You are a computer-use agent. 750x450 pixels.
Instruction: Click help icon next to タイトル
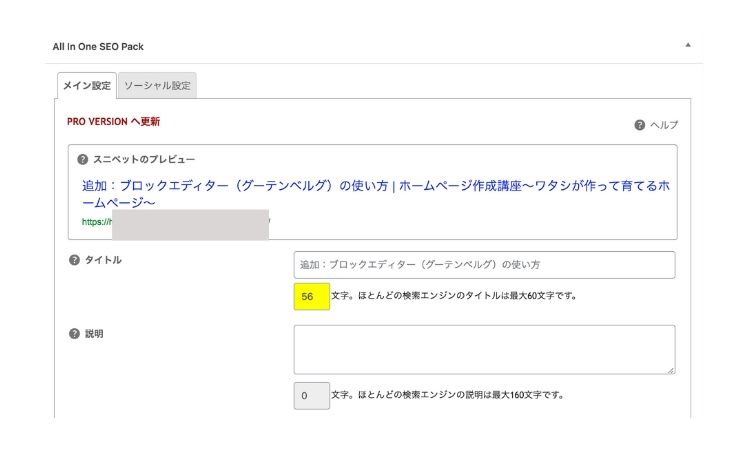[x=74, y=260]
